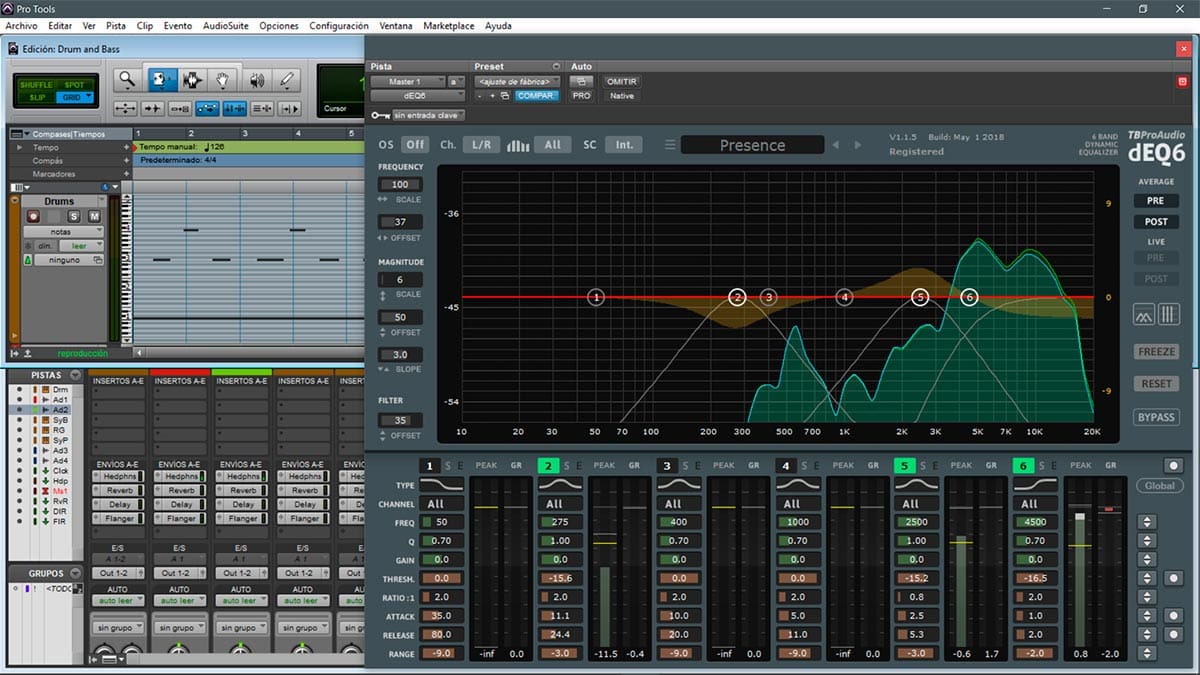Open ajuste de fábrica preset dropdown

tap(517, 82)
